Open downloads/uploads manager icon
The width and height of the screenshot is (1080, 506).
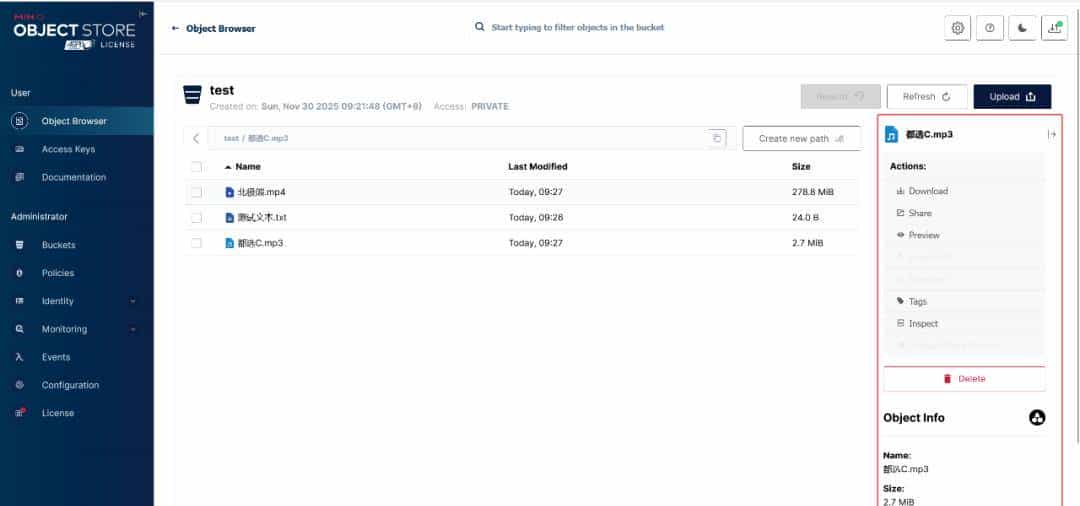pos(1055,28)
